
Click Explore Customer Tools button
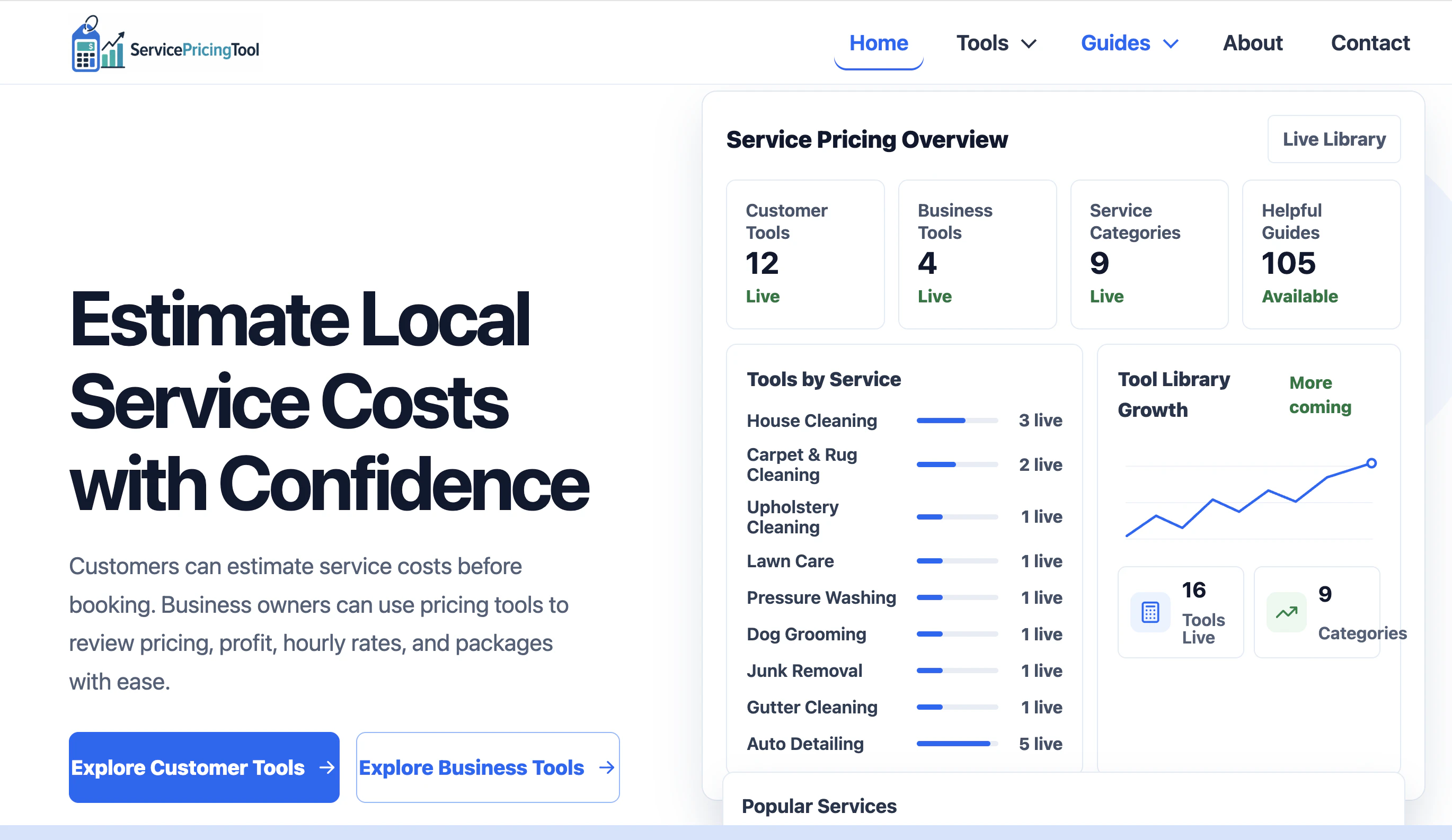(x=204, y=767)
